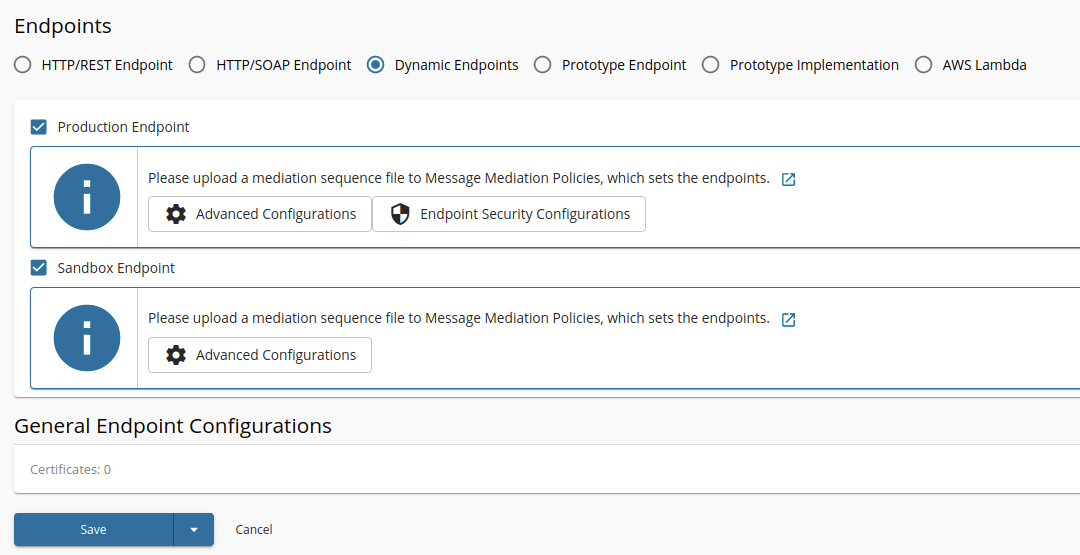Select the Dynamic Endpoints radio button
Screen dimensions: 1080x555
tap(375, 65)
